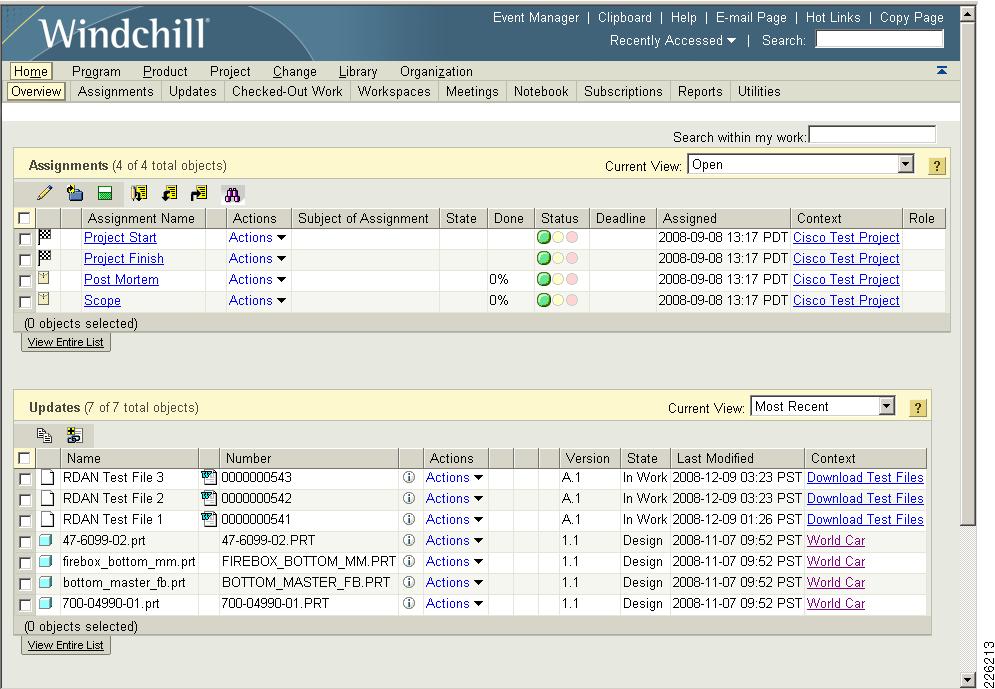Collapse the header using the blue arrow icon

(x=942, y=70)
